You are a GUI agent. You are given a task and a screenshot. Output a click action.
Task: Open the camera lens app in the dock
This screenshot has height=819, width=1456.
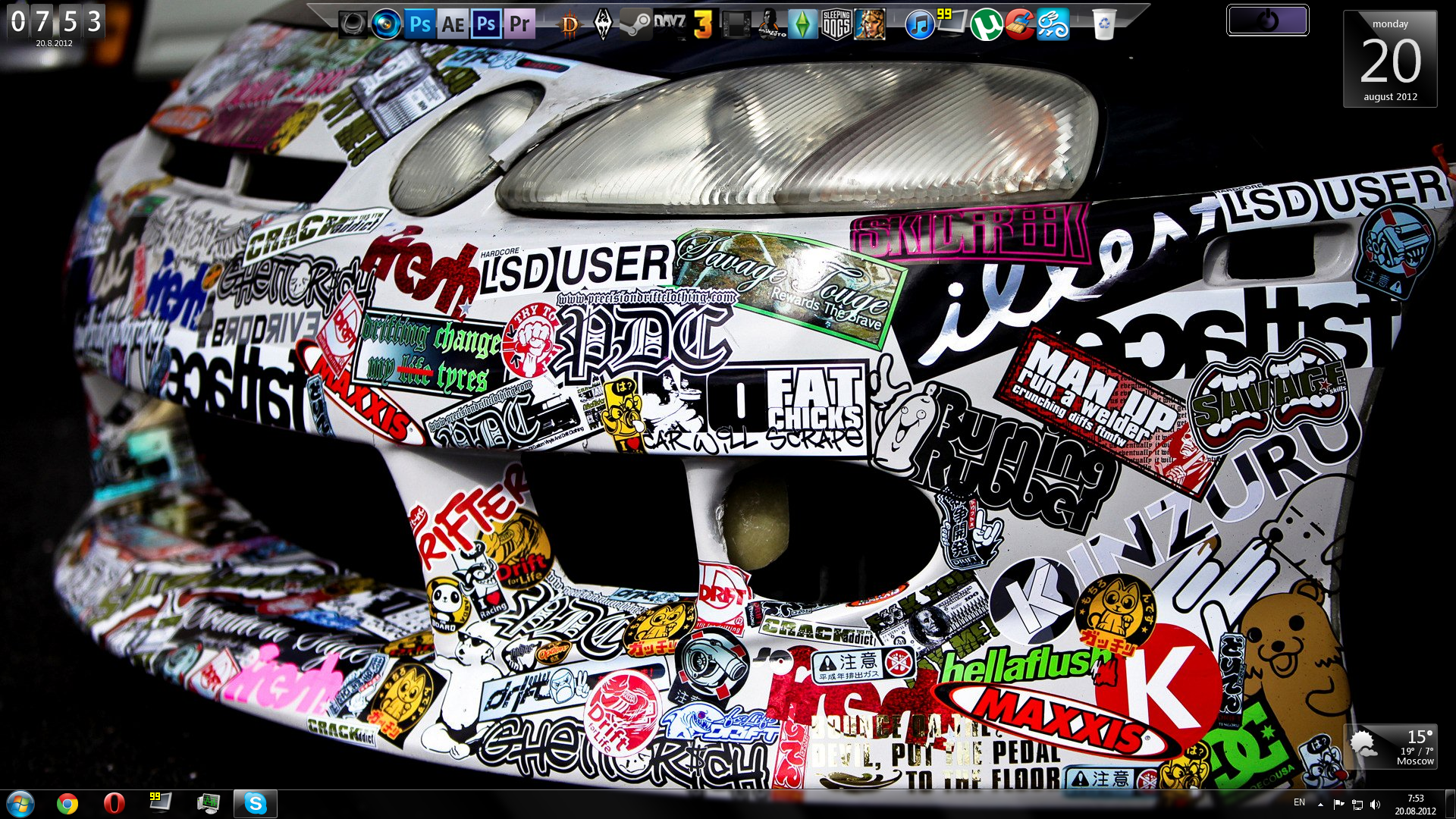tap(386, 24)
